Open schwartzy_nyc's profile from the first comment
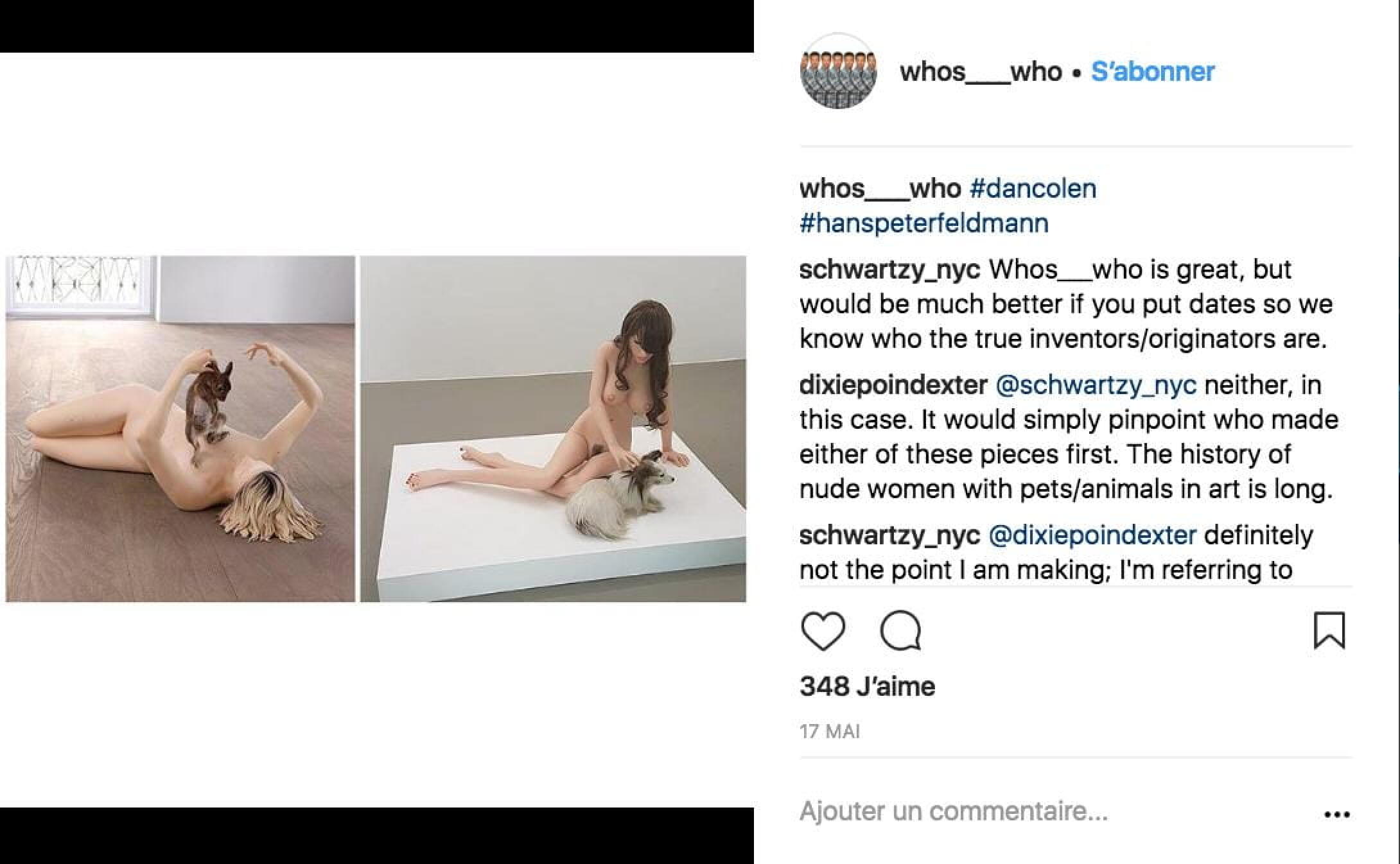 click(x=889, y=270)
